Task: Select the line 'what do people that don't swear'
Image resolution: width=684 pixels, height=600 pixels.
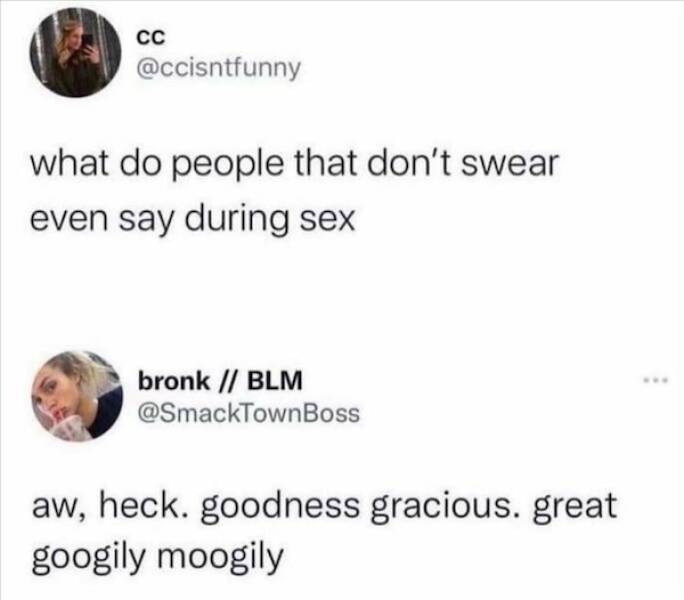Action: point(294,165)
